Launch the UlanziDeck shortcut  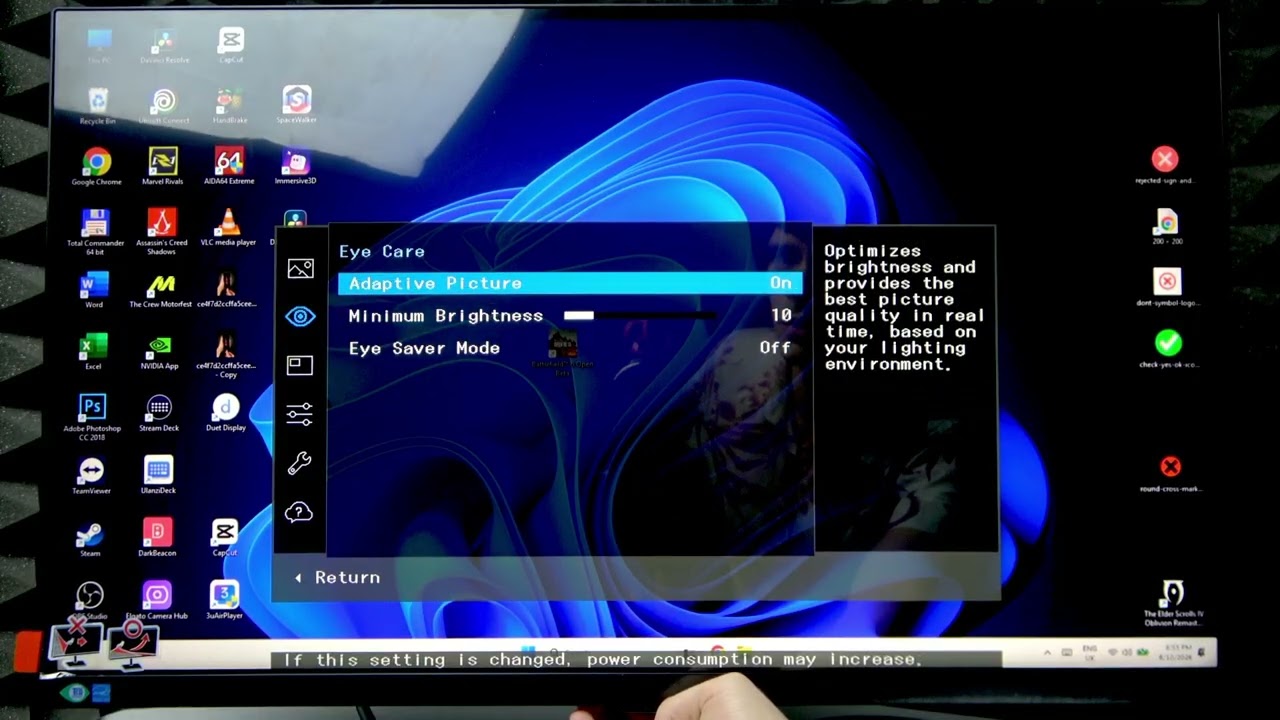(x=158, y=476)
